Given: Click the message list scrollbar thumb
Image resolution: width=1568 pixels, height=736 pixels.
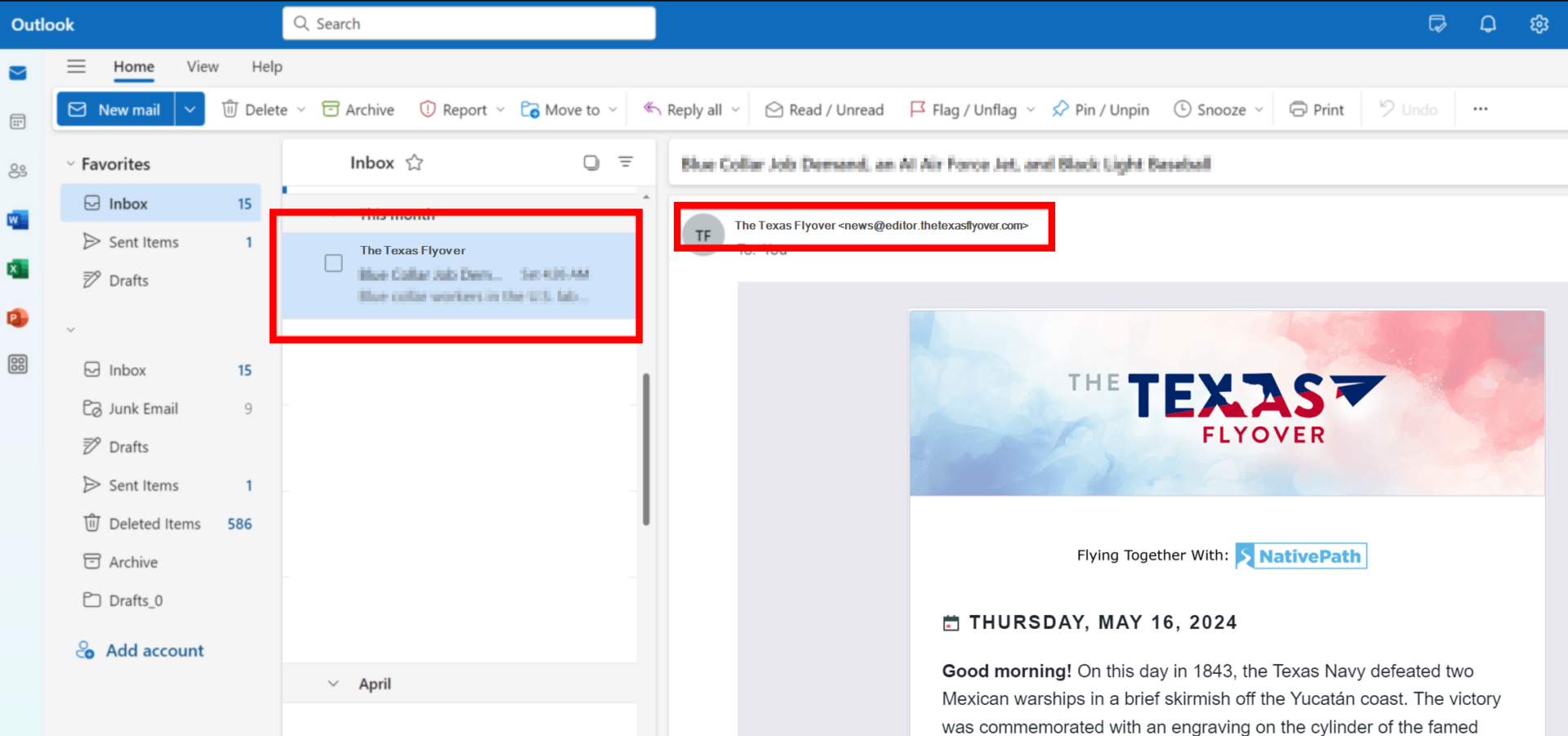Looking at the screenshot, I should point(646,449).
